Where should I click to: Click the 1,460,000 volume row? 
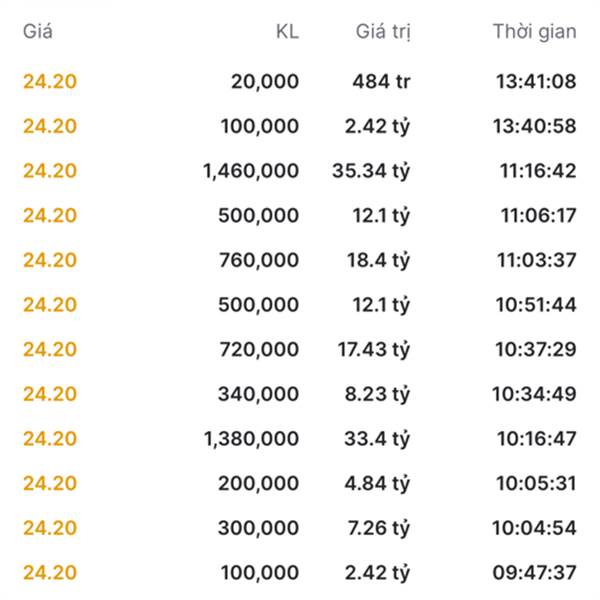coord(300,171)
